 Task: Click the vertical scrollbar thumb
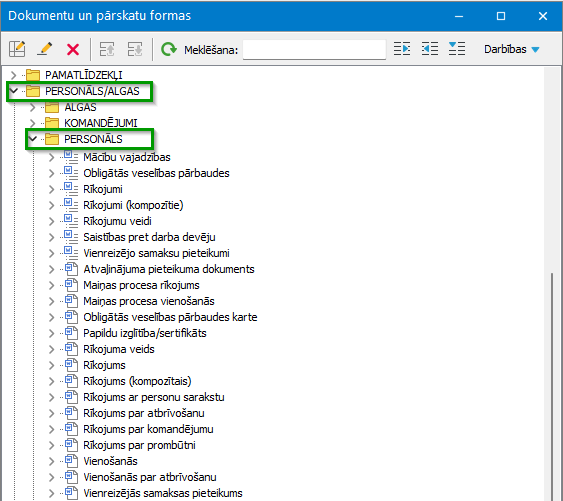552,386
